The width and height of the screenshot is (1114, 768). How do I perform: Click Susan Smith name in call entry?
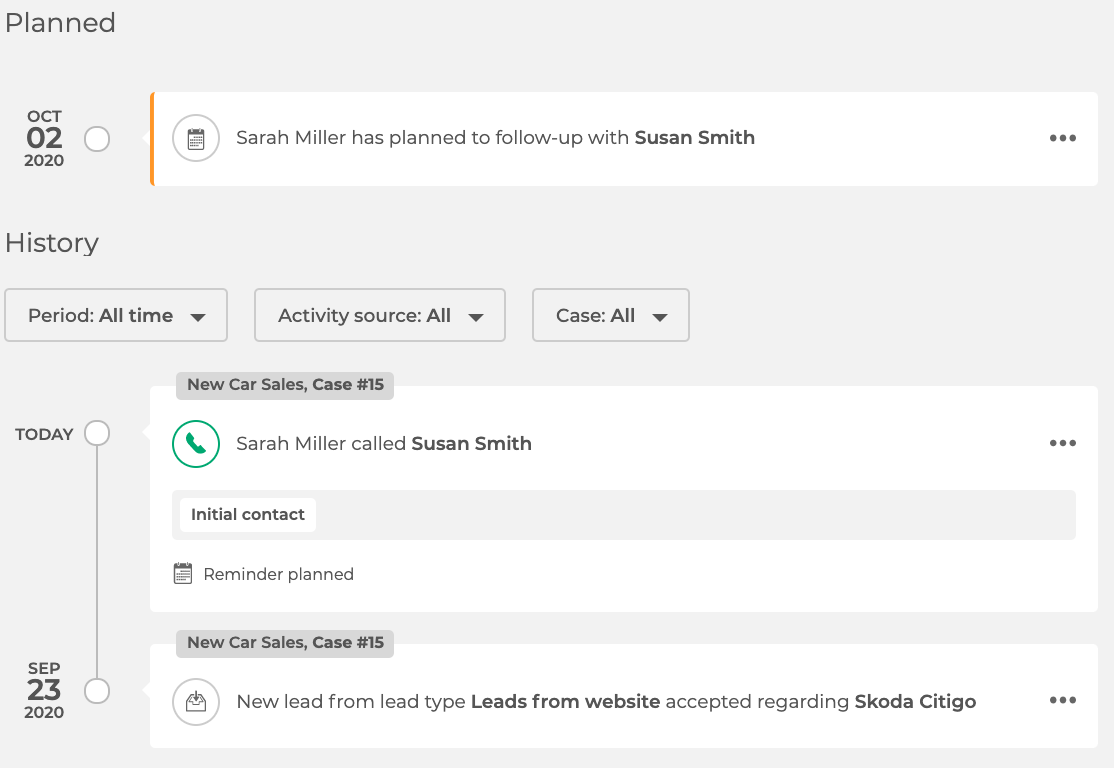tap(472, 443)
